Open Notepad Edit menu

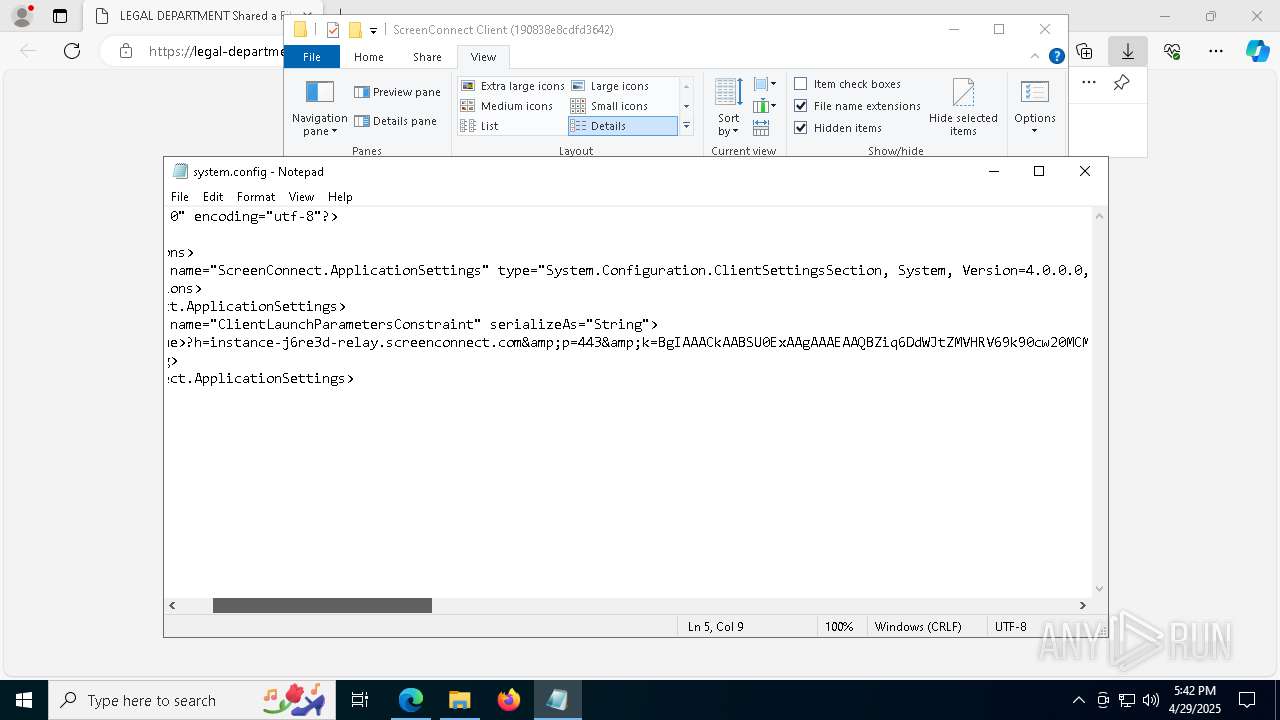tap(213, 197)
